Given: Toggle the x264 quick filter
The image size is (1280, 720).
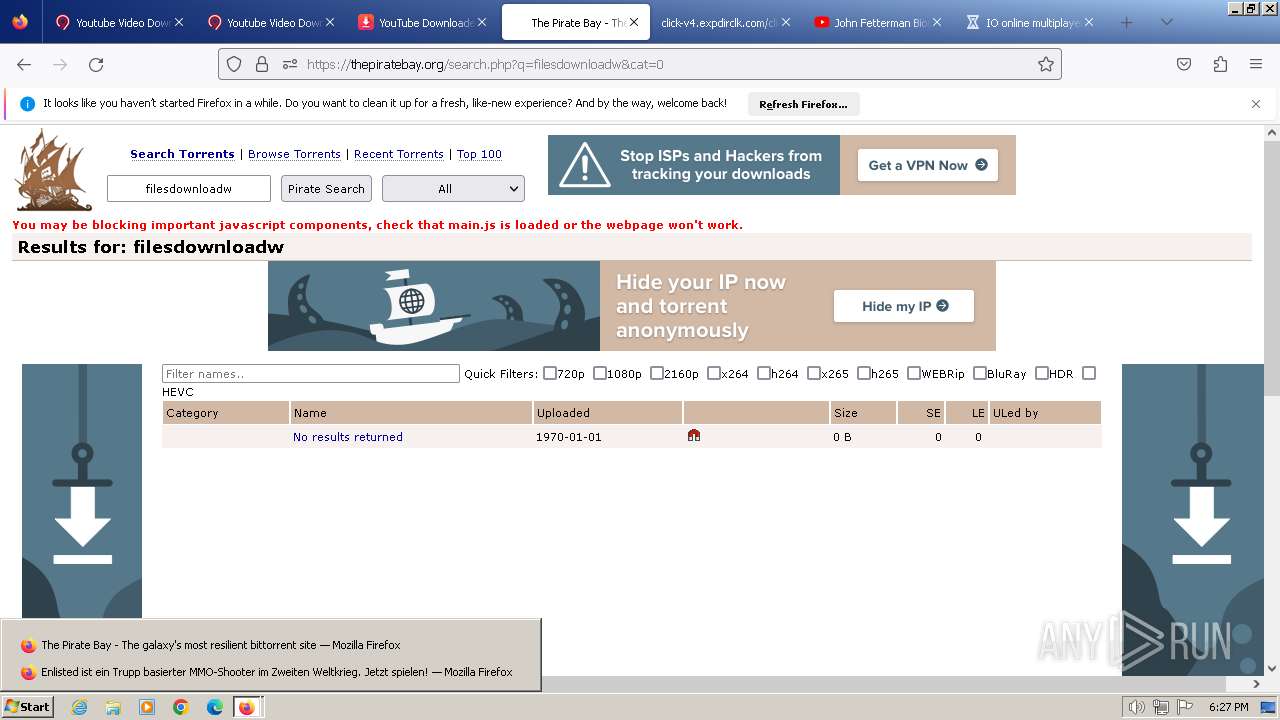Looking at the screenshot, I should 714,373.
